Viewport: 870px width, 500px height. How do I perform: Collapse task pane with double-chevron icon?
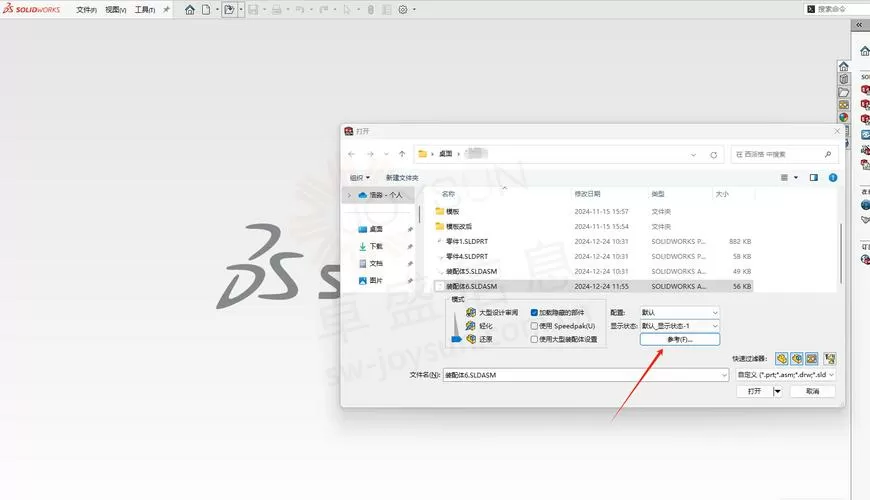click(x=859, y=25)
